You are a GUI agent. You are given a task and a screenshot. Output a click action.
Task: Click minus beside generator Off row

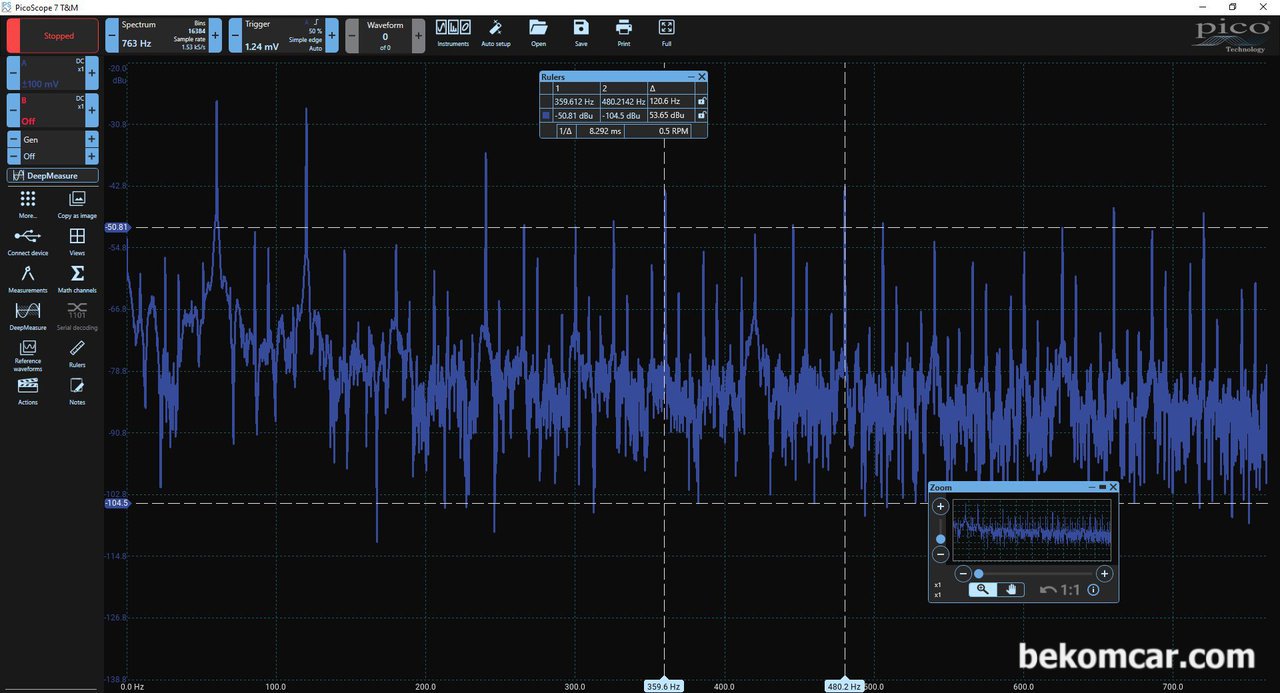click(x=13, y=156)
